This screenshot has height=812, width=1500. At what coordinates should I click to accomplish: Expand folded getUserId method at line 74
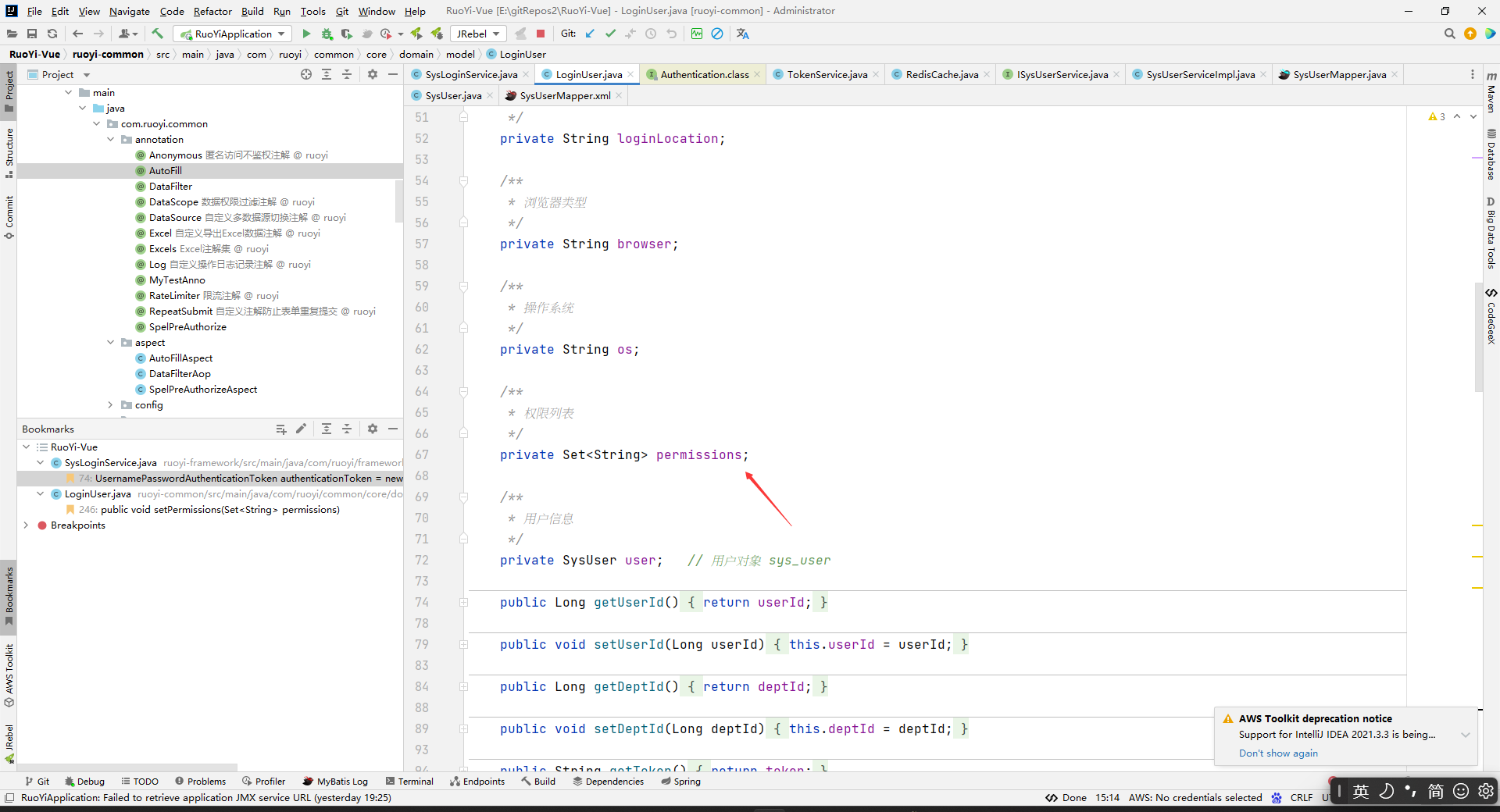click(x=463, y=603)
